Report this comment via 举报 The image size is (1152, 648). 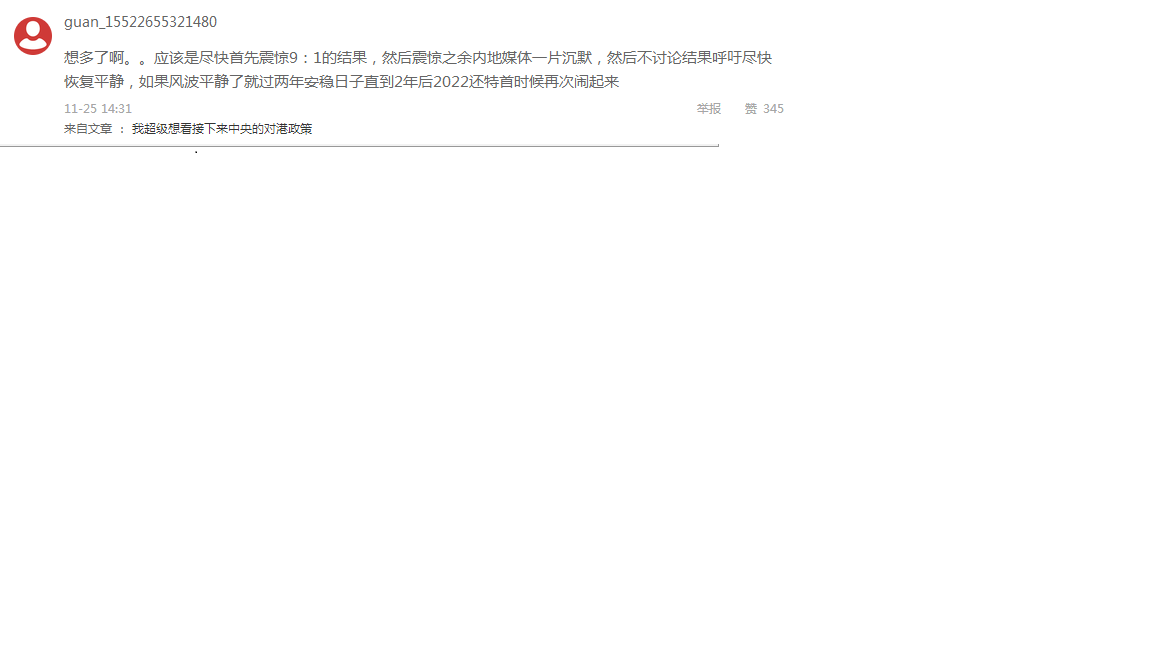click(709, 109)
